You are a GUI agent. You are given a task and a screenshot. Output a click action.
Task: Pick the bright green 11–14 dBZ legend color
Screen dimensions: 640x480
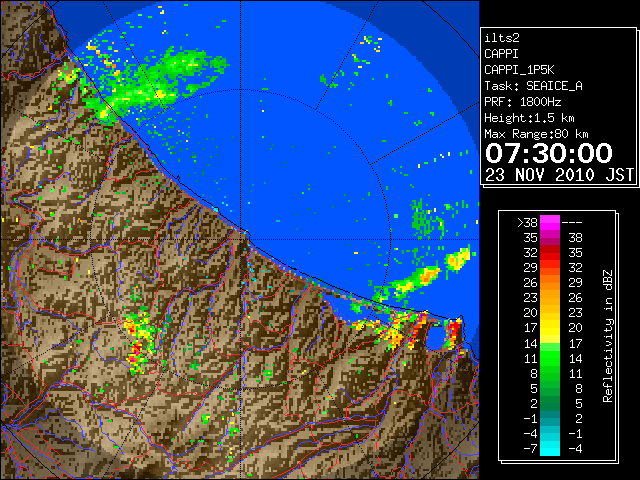pyautogui.click(x=550, y=358)
